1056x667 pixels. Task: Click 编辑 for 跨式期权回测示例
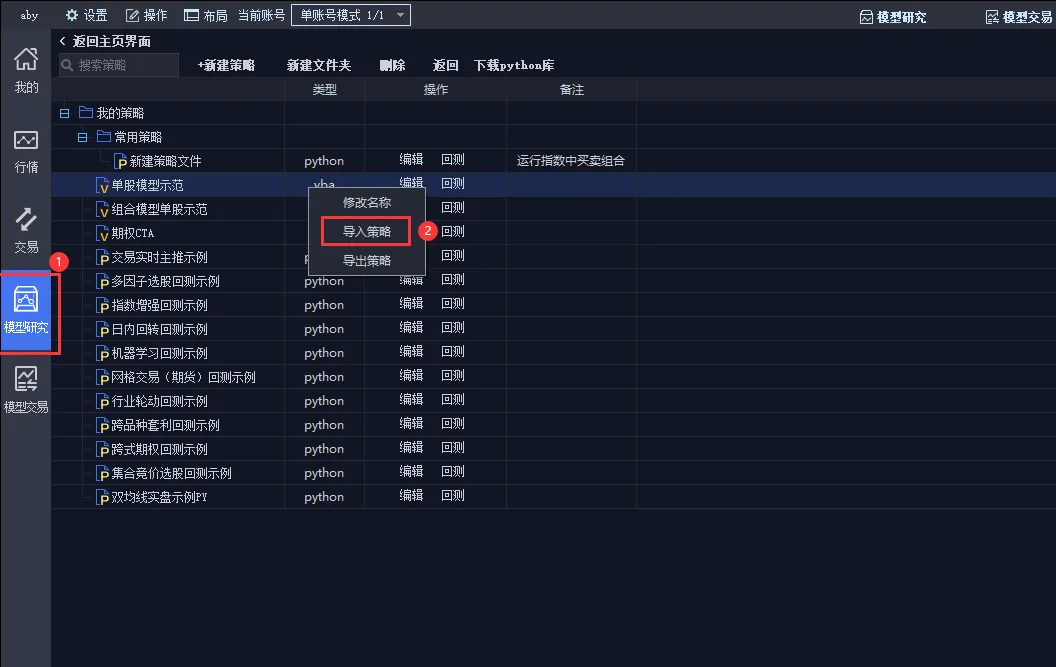(411, 447)
